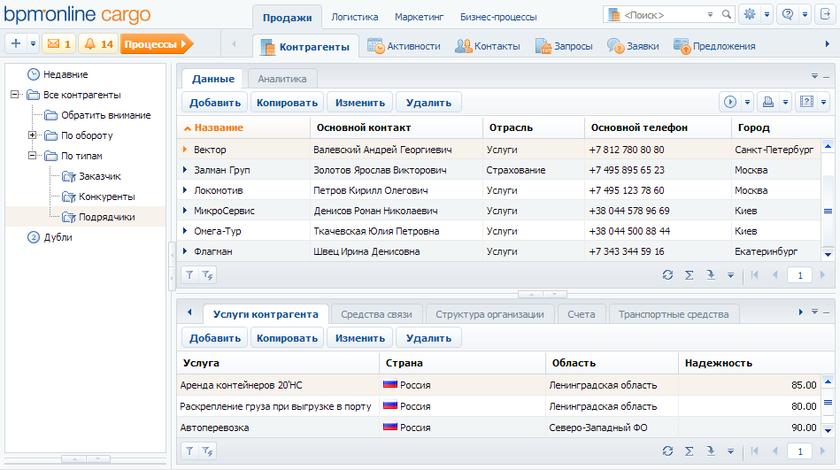Screen dimensions: 840x470
Task: Click the Процессы button
Action: click(x=155, y=44)
